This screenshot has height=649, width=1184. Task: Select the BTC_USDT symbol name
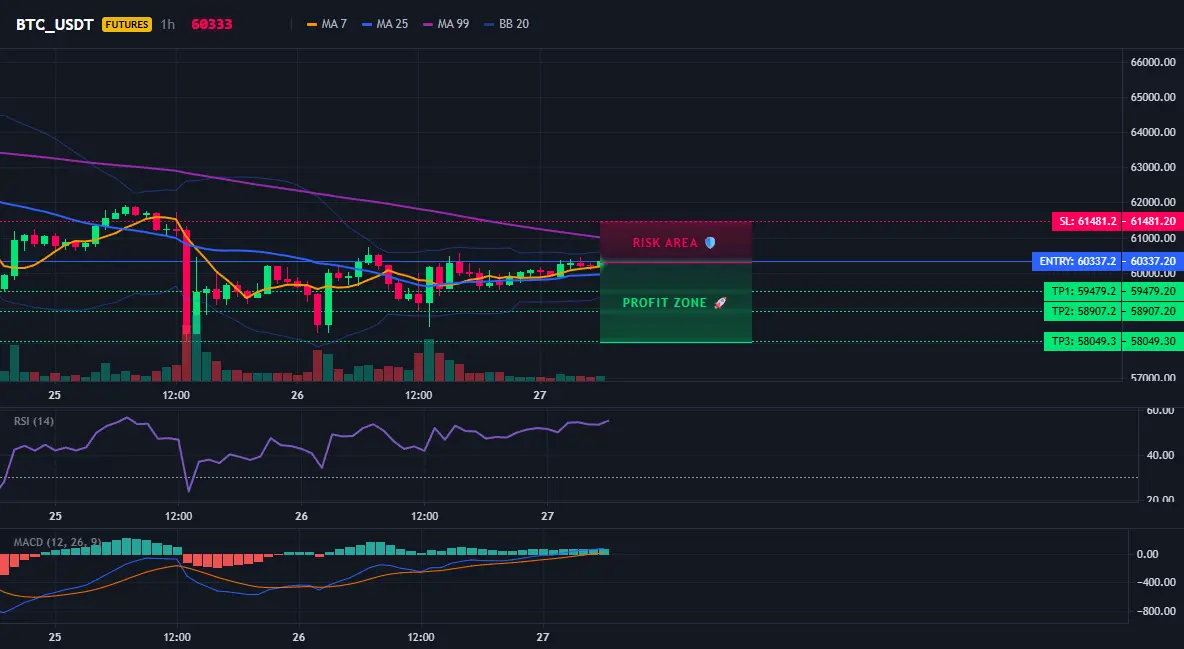55,24
